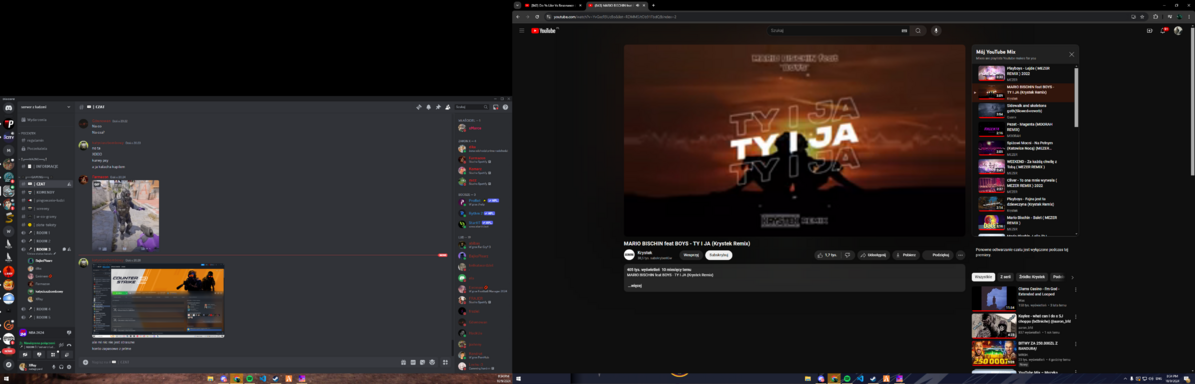Click the Subskrybuj button

(719, 254)
